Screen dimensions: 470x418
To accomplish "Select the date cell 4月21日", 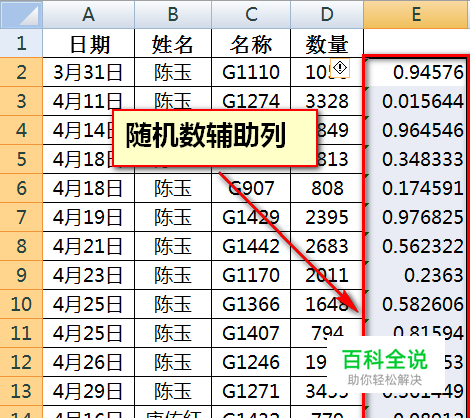I will coord(89,246).
